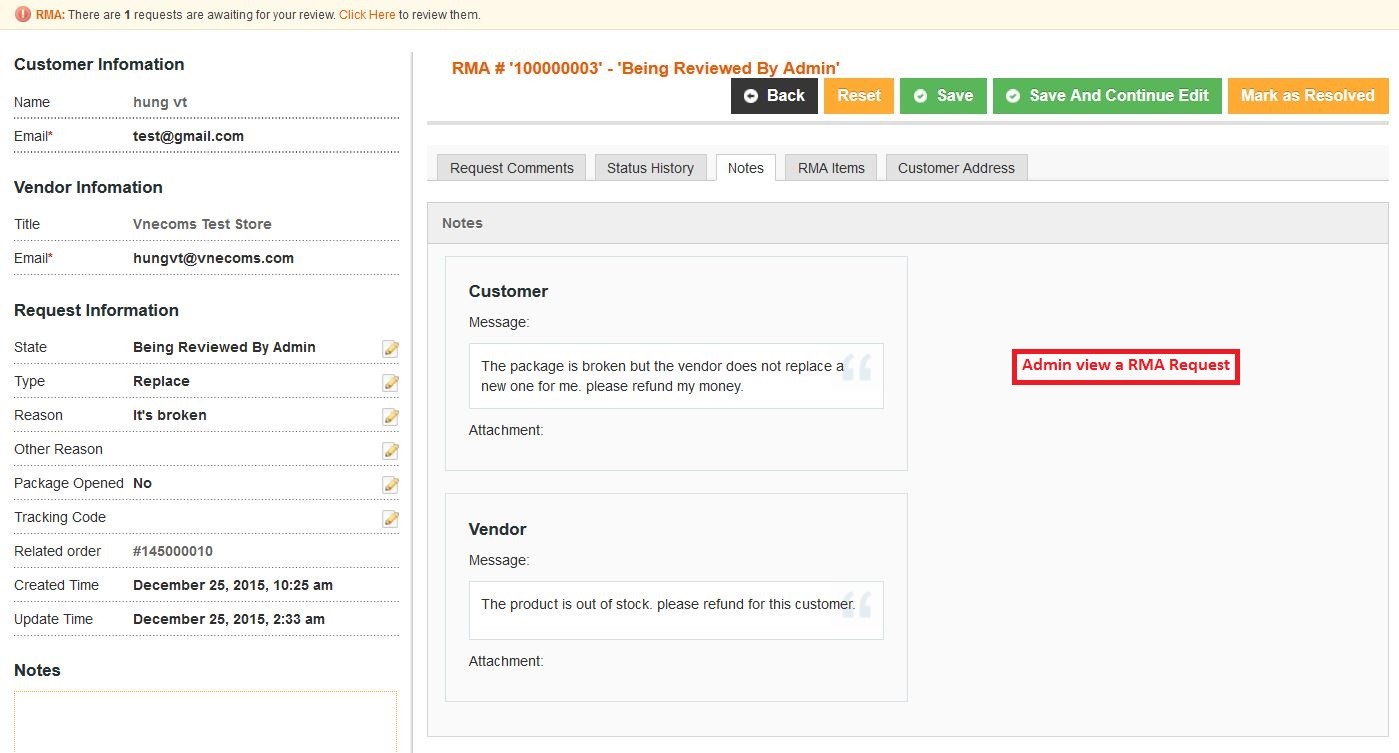Edit the State field pencil icon
The image size is (1399, 753).
click(x=391, y=348)
